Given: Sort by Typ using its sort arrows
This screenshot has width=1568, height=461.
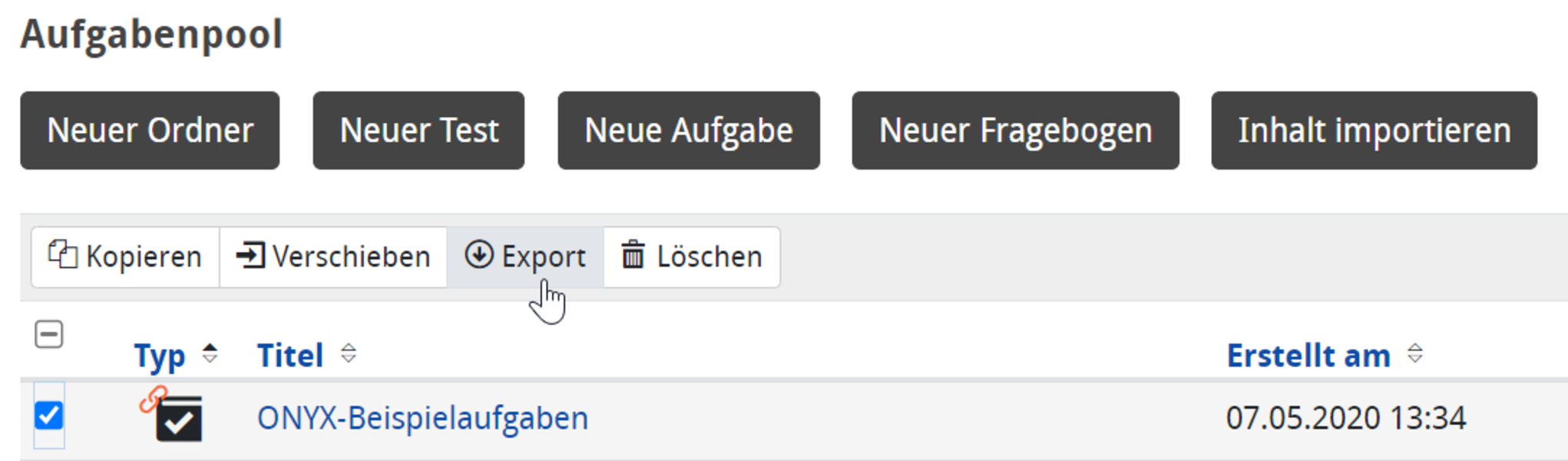Looking at the screenshot, I should 210,354.
